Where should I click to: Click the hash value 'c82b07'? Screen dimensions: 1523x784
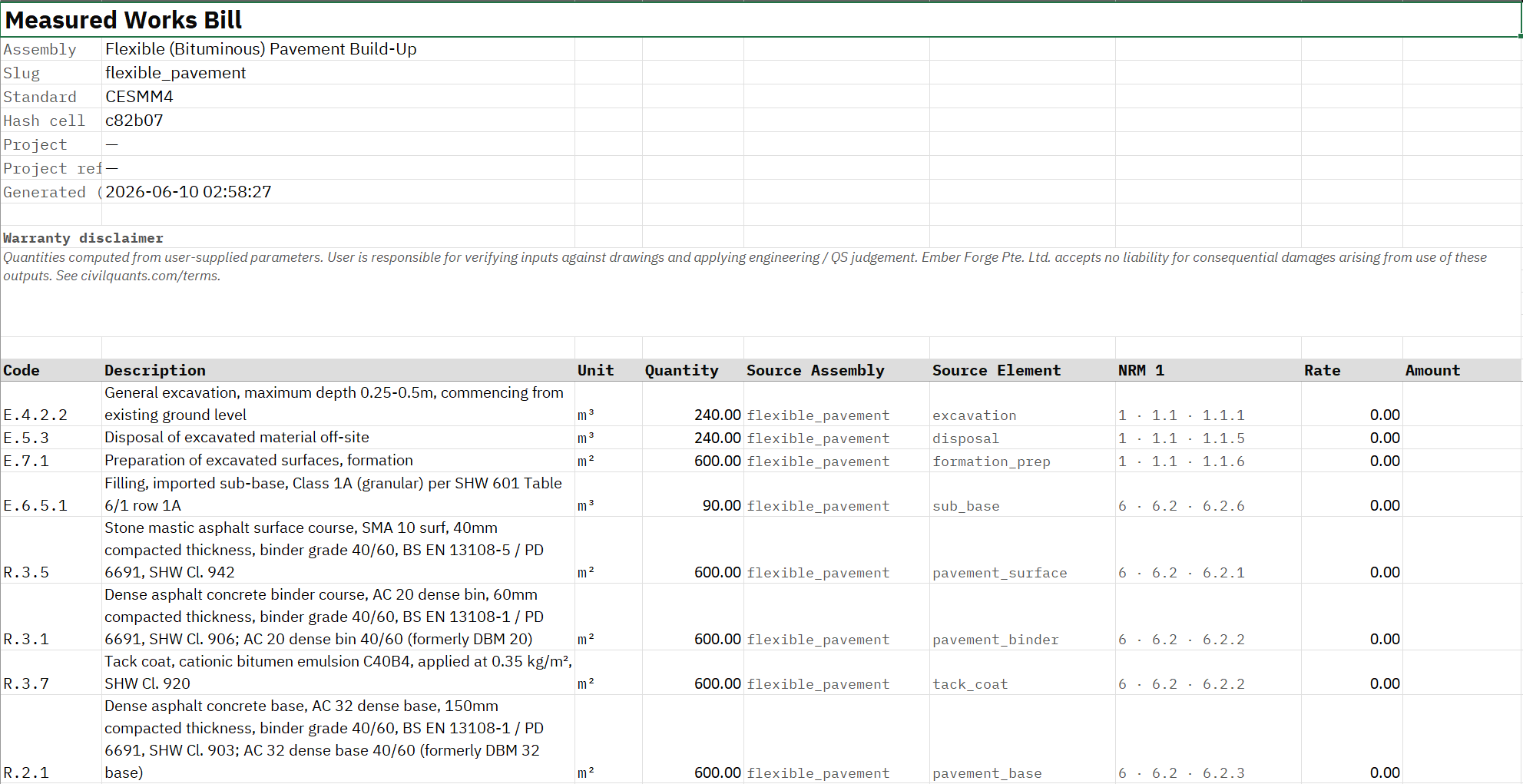point(338,121)
